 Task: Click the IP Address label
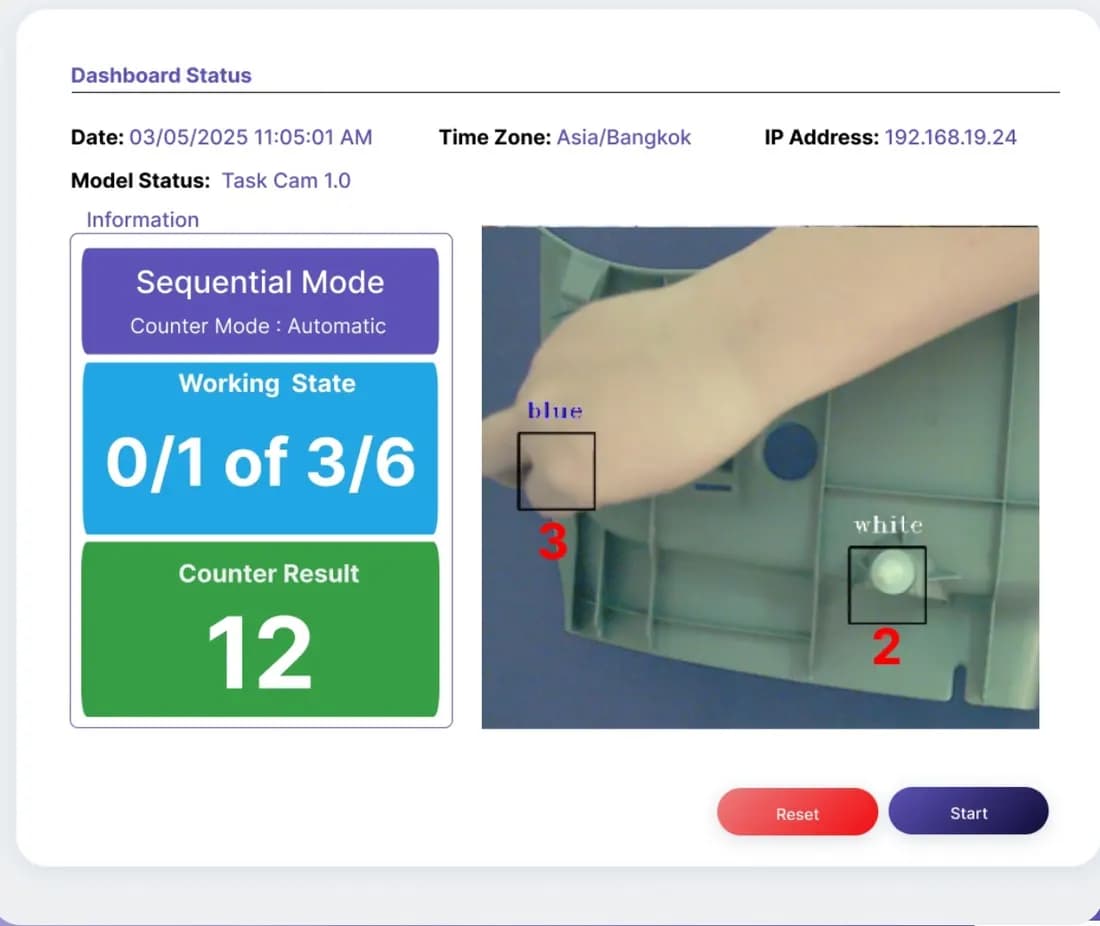point(821,137)
